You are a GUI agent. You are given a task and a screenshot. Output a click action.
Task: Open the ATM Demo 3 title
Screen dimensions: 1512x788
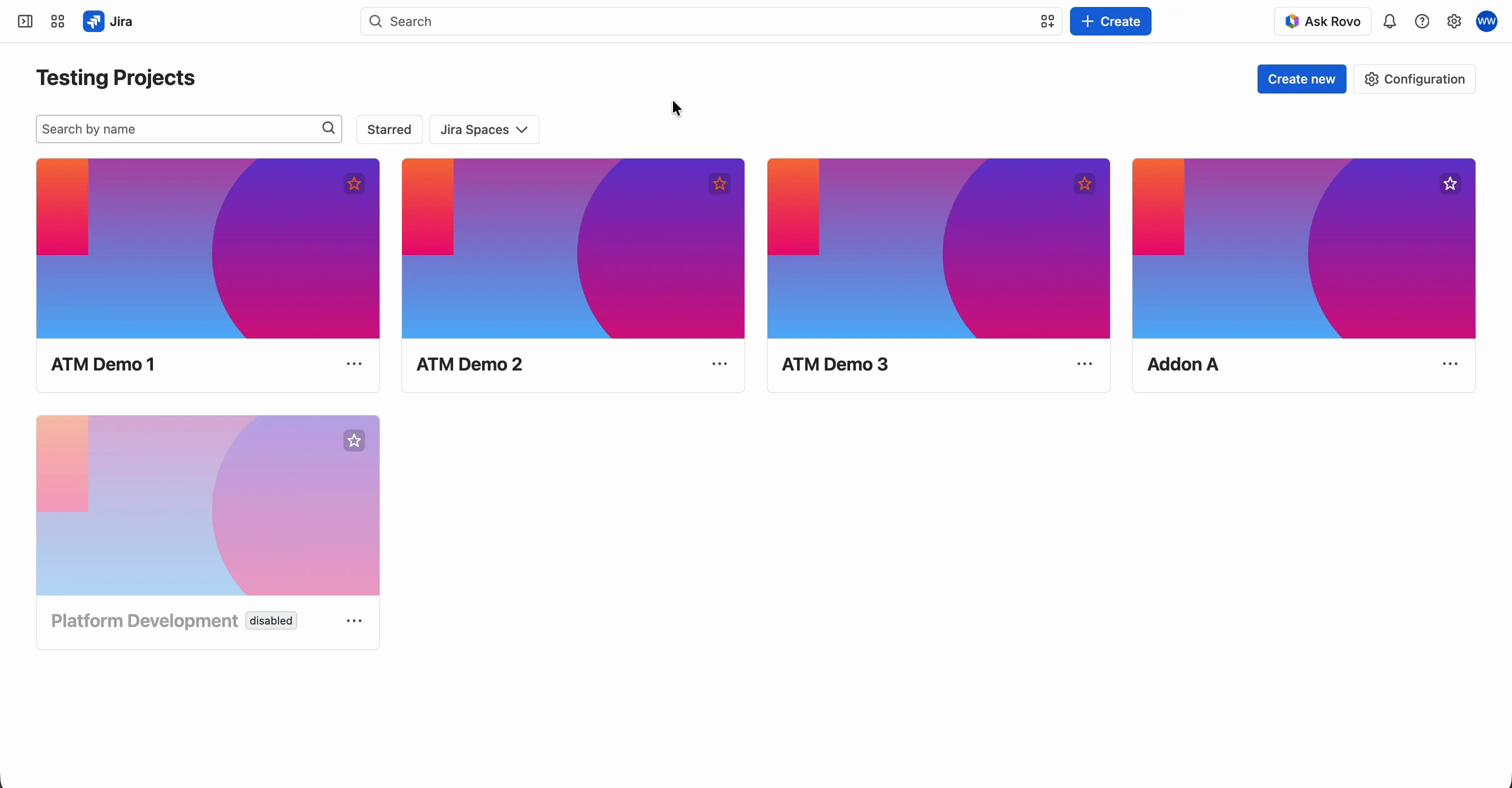click(x=834, y=364)
